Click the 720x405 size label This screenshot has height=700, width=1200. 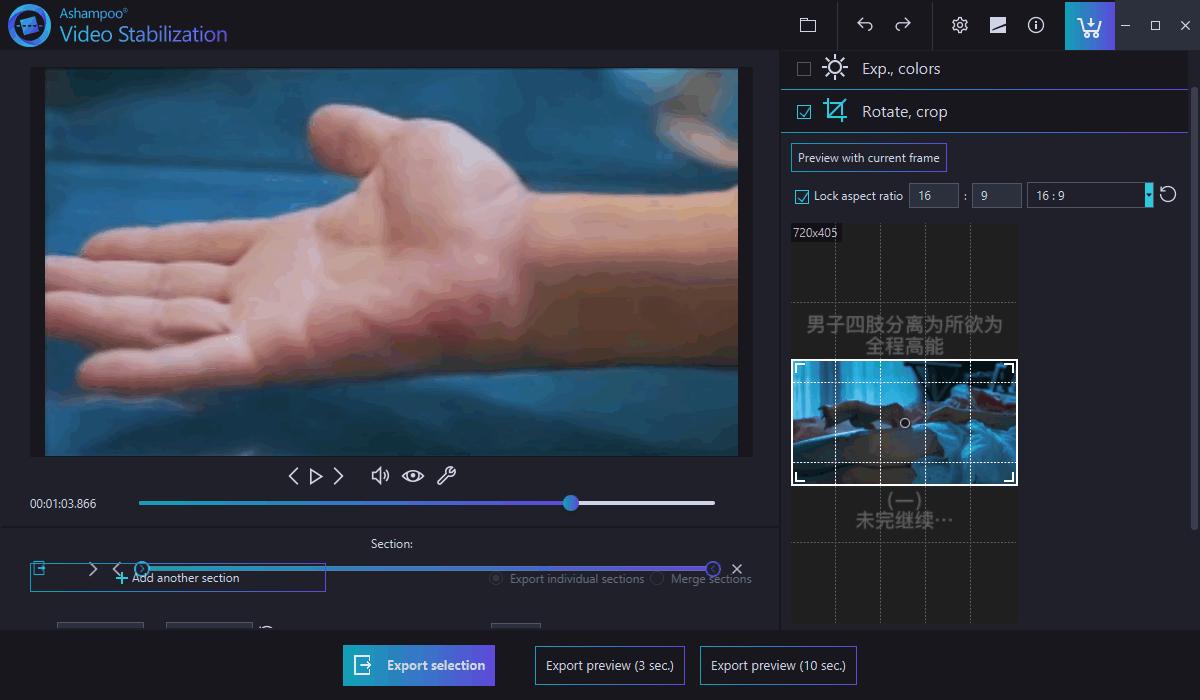coord(816,232)
